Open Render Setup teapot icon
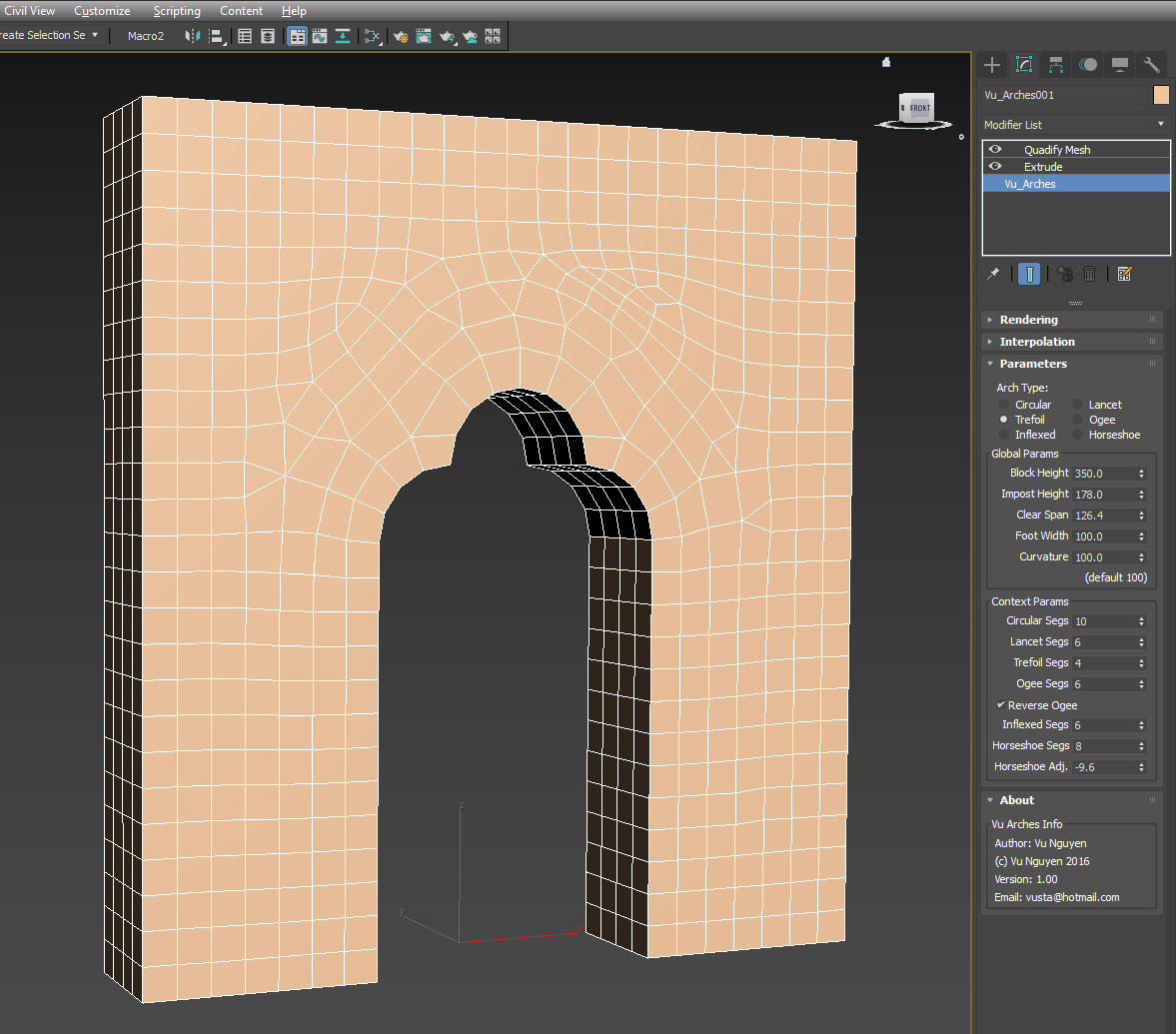 [x=400, y=36]
